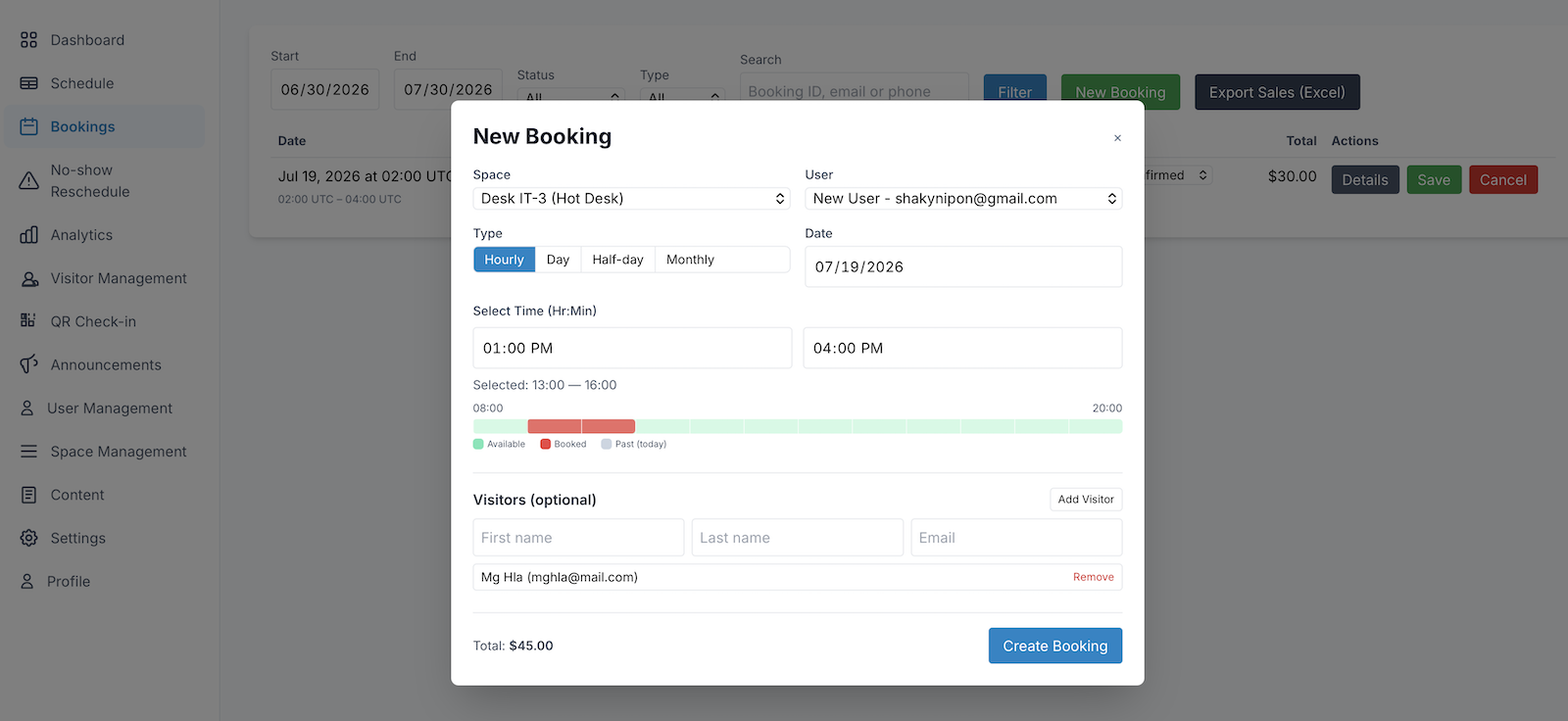Viewport: 1568px width, 721px height.
Task: Click the Profile person icon
Action: coord(27,581)
